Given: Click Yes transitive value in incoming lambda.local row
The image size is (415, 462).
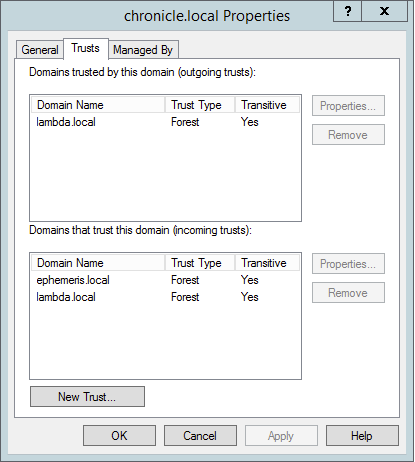Looking at the screenshot, I should 250,297.
